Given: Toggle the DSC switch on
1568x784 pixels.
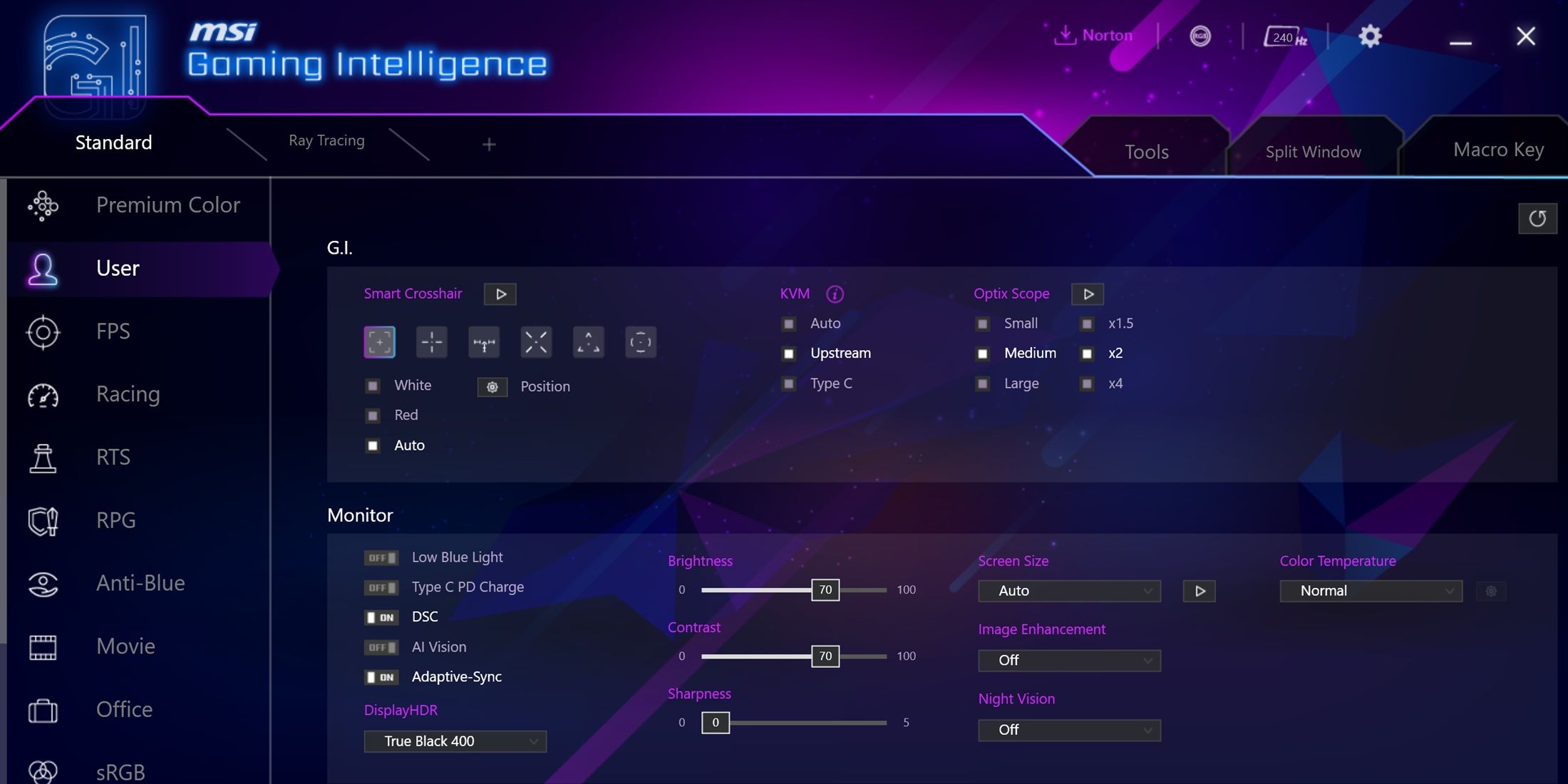Looking at the screenshot, I should pos(381,616).
